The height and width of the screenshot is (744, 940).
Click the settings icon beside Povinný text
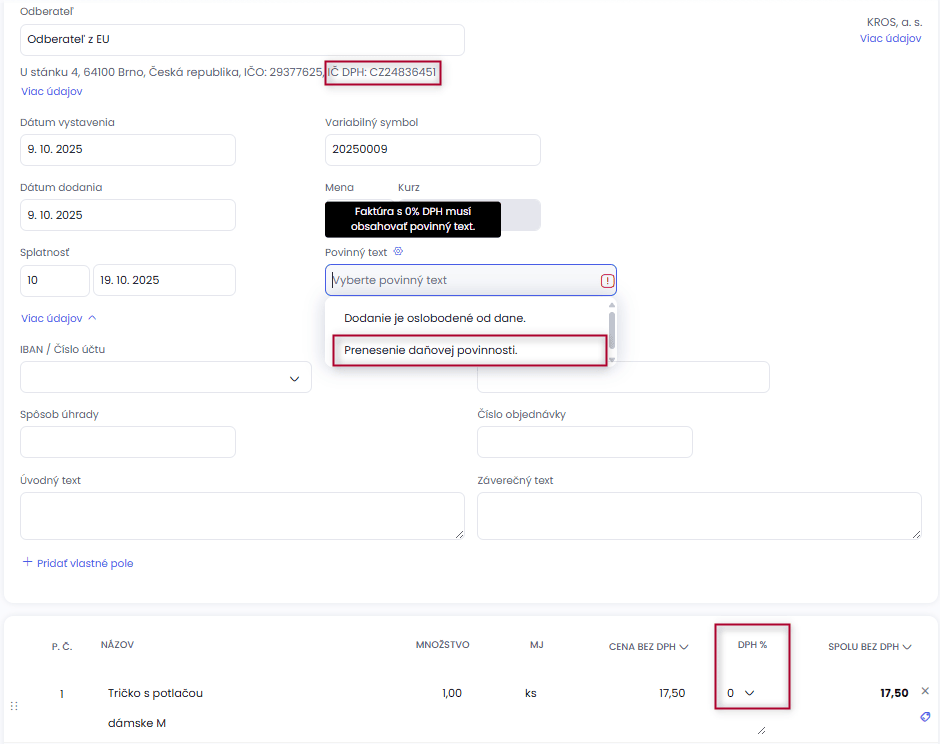[x=398, y=252]
